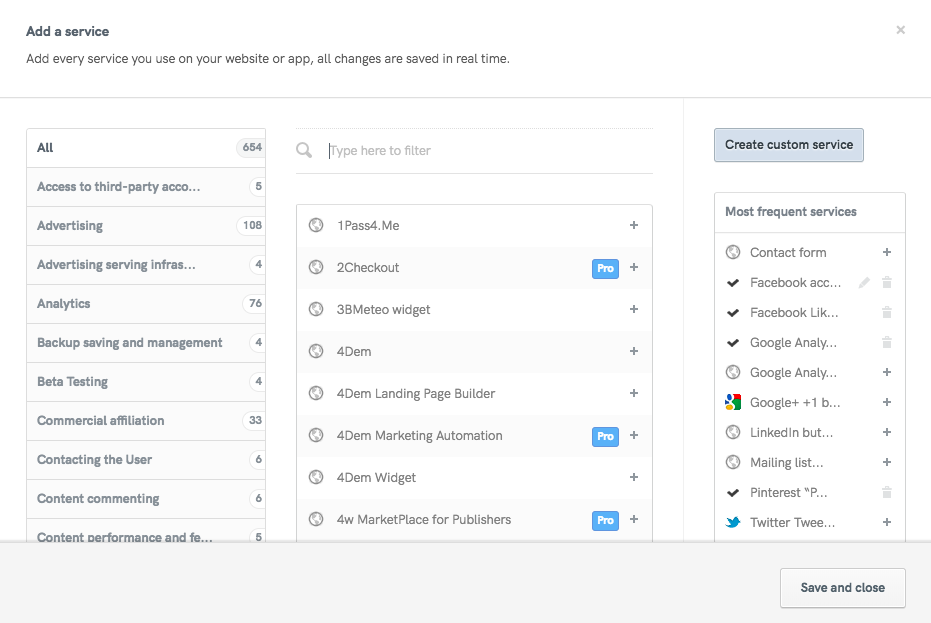Click the checkmark next to Google Analytics
The image size is (931, 623).
(x=733, y=343)
